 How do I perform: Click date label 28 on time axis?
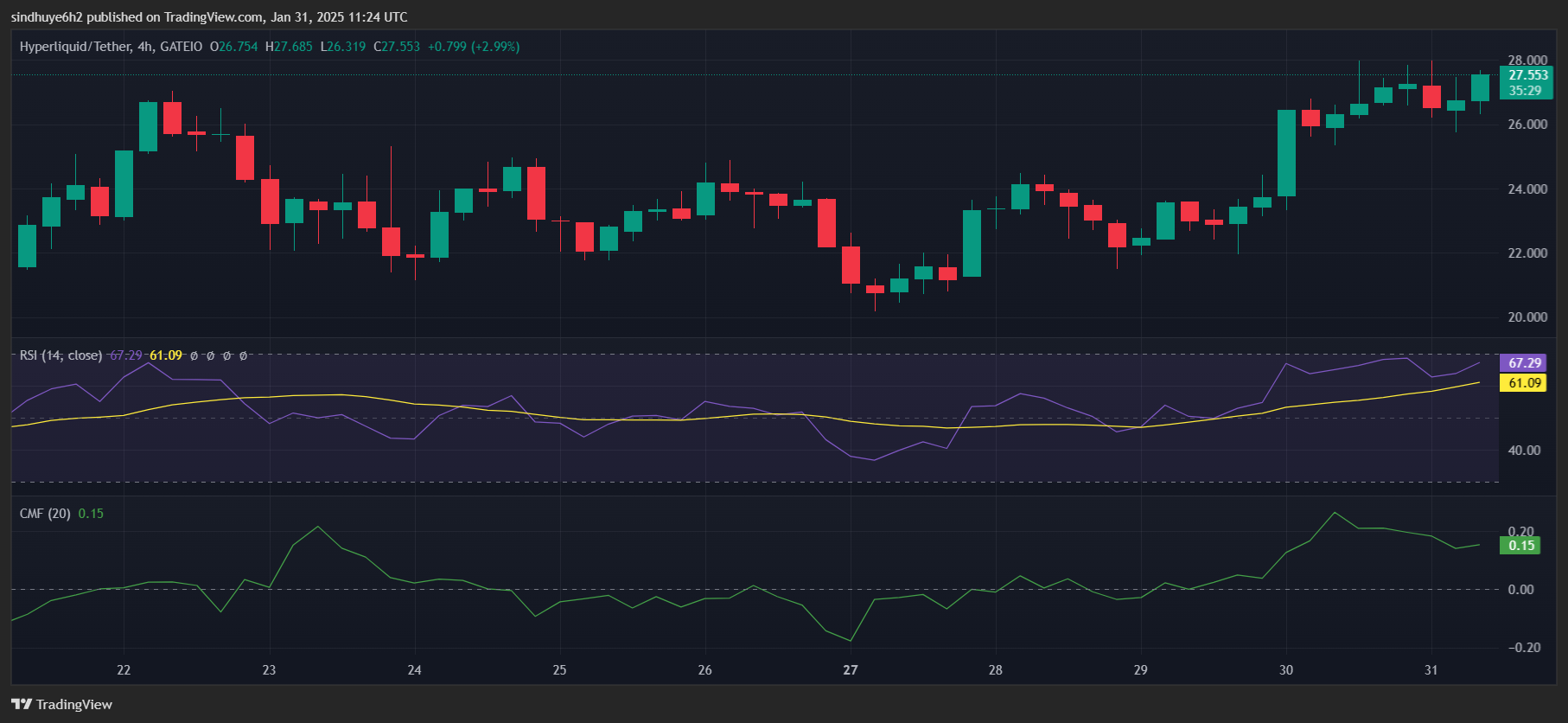pyautogui.click(x=996, y=670)
